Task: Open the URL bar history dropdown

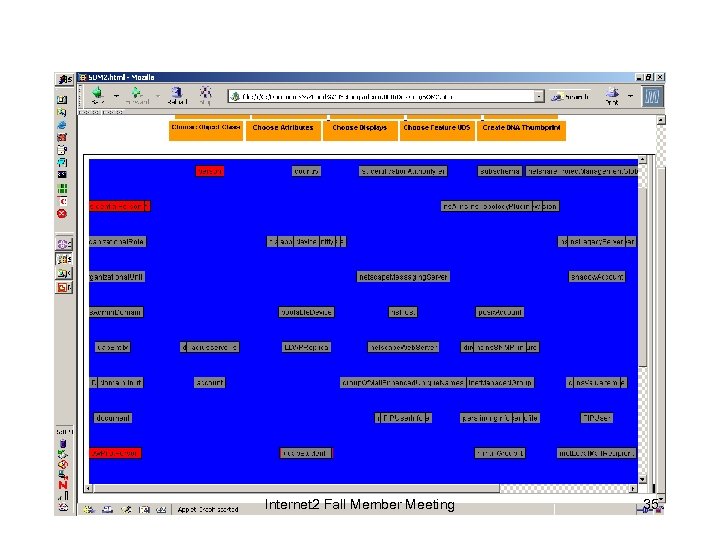Action: [x=539, y=96]
